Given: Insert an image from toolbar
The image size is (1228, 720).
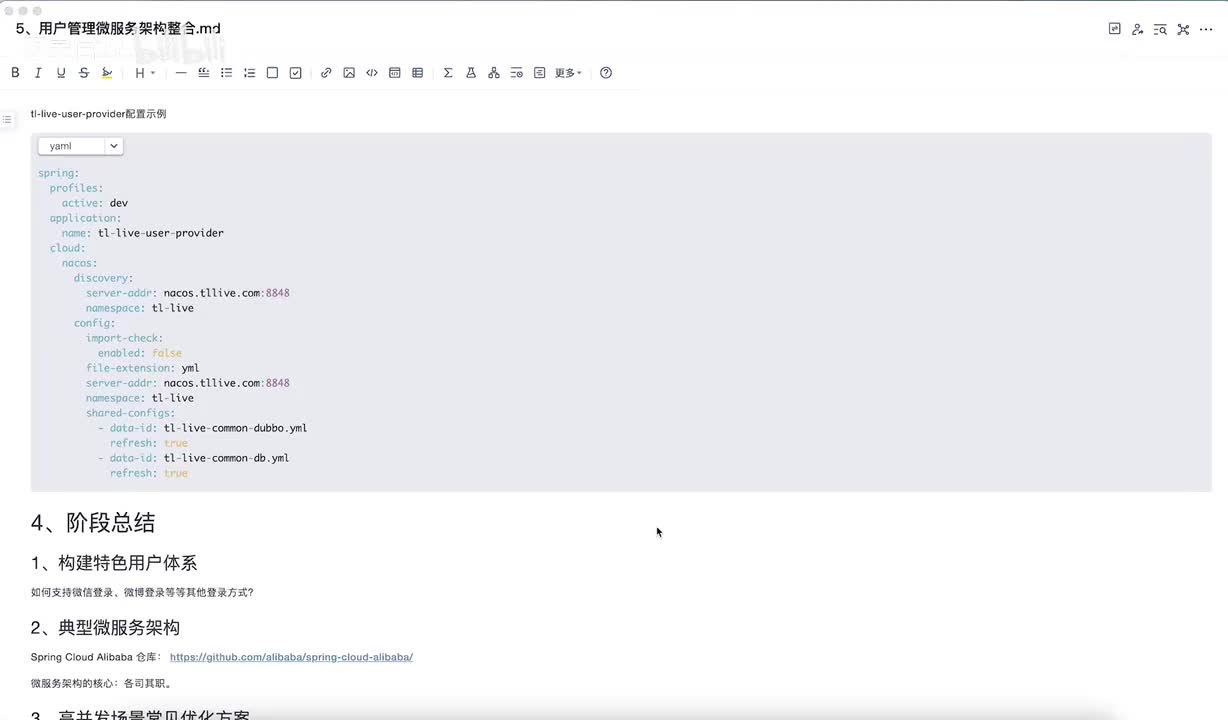Looking at the screenshot, I should click(349, 73).
